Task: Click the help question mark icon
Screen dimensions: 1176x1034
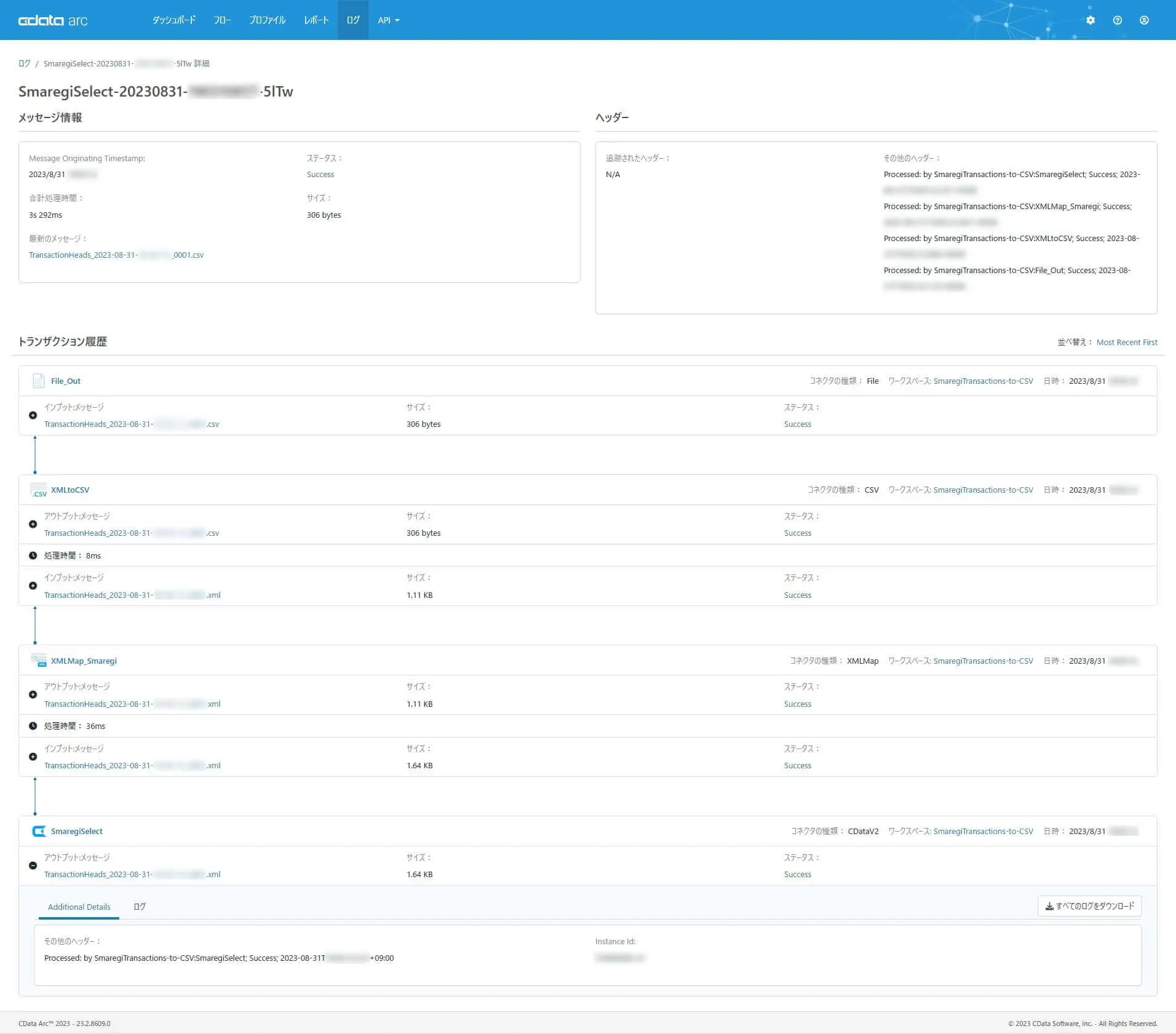Action: coord(1117,20)
